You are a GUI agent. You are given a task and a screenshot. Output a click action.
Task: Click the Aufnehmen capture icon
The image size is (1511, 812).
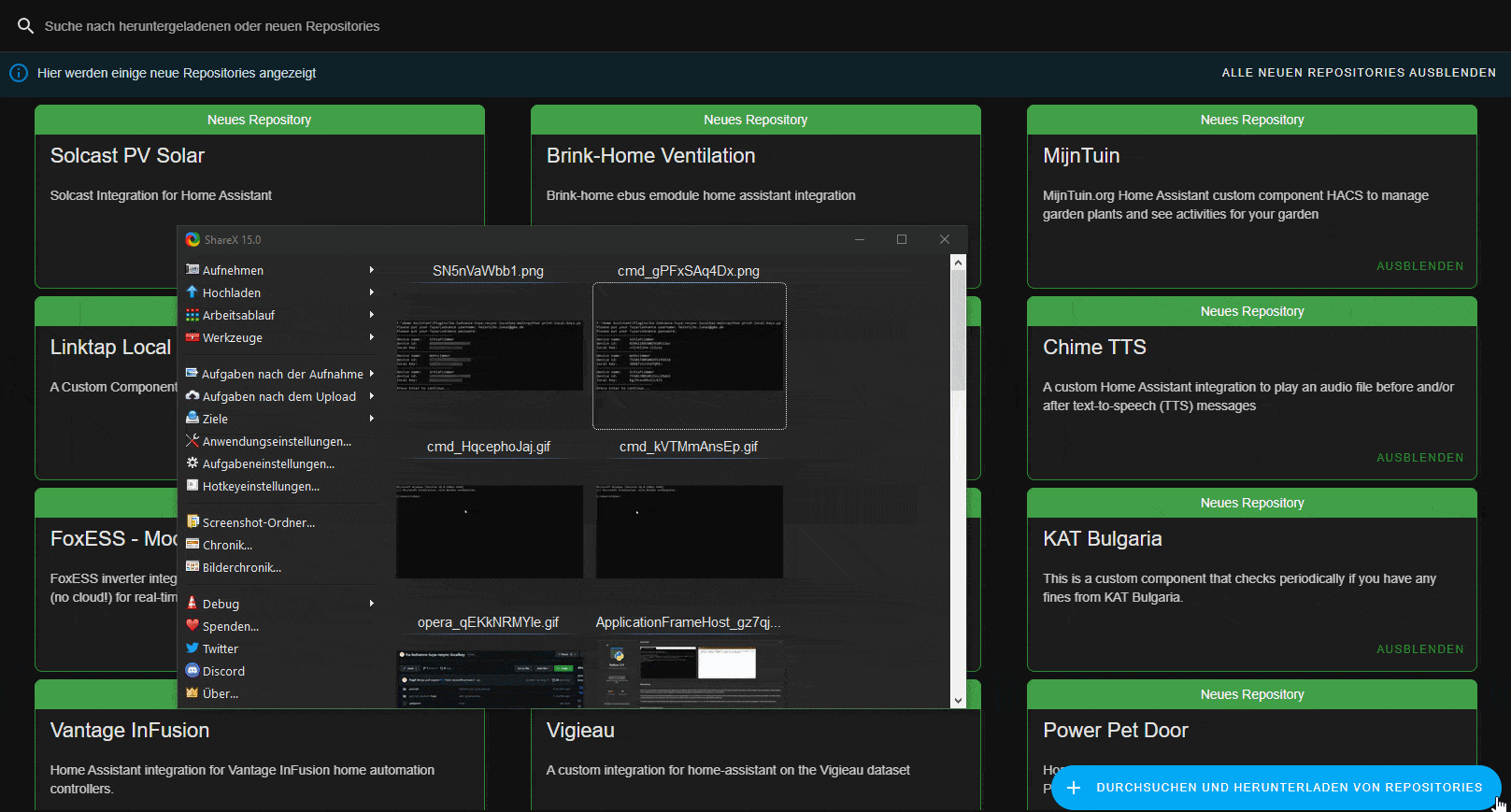tap(192, 270)
